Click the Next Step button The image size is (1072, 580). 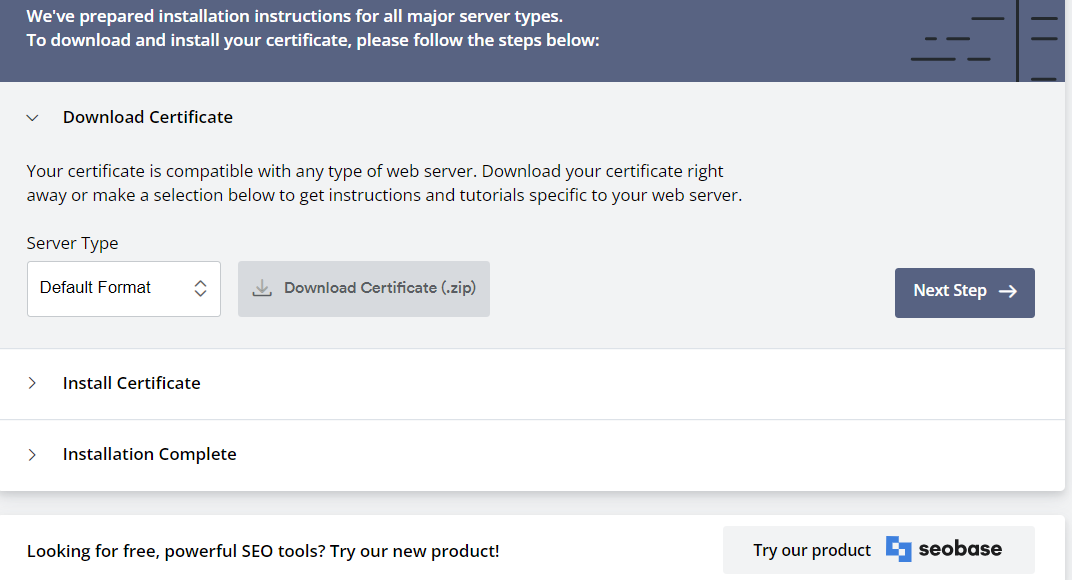965,293
